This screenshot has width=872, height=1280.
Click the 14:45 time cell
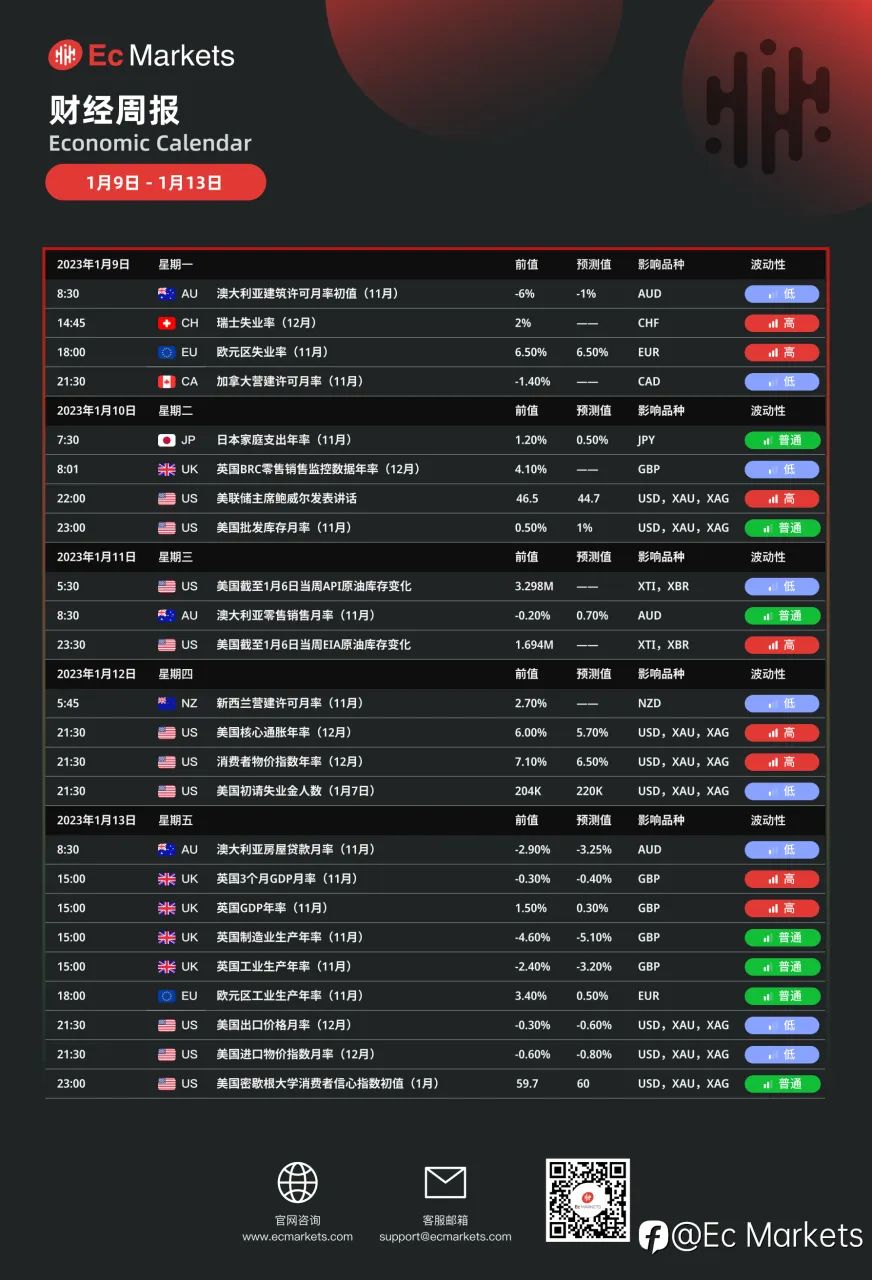[71, 323]
